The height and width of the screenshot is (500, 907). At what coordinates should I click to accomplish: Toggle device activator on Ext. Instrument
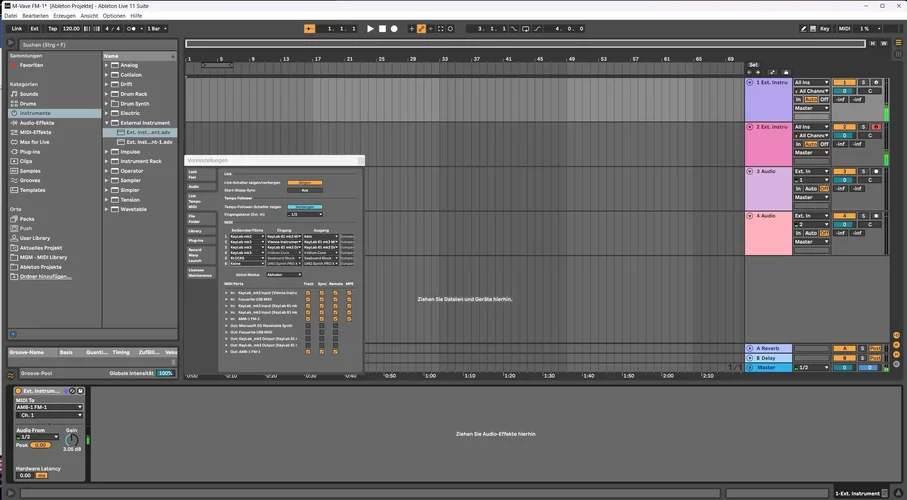click(19, 391)
